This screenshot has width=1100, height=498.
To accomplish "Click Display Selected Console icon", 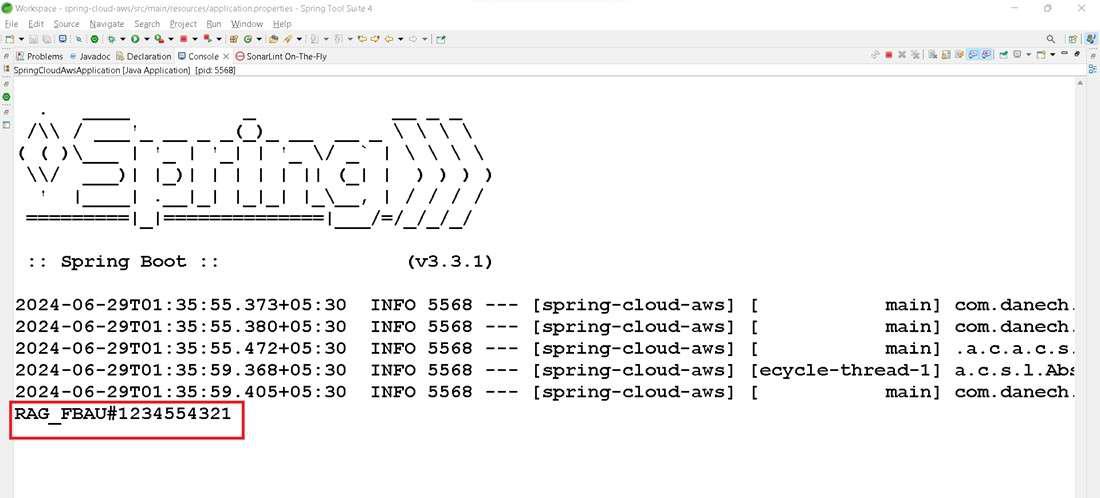I will [x=1017, y=54].
